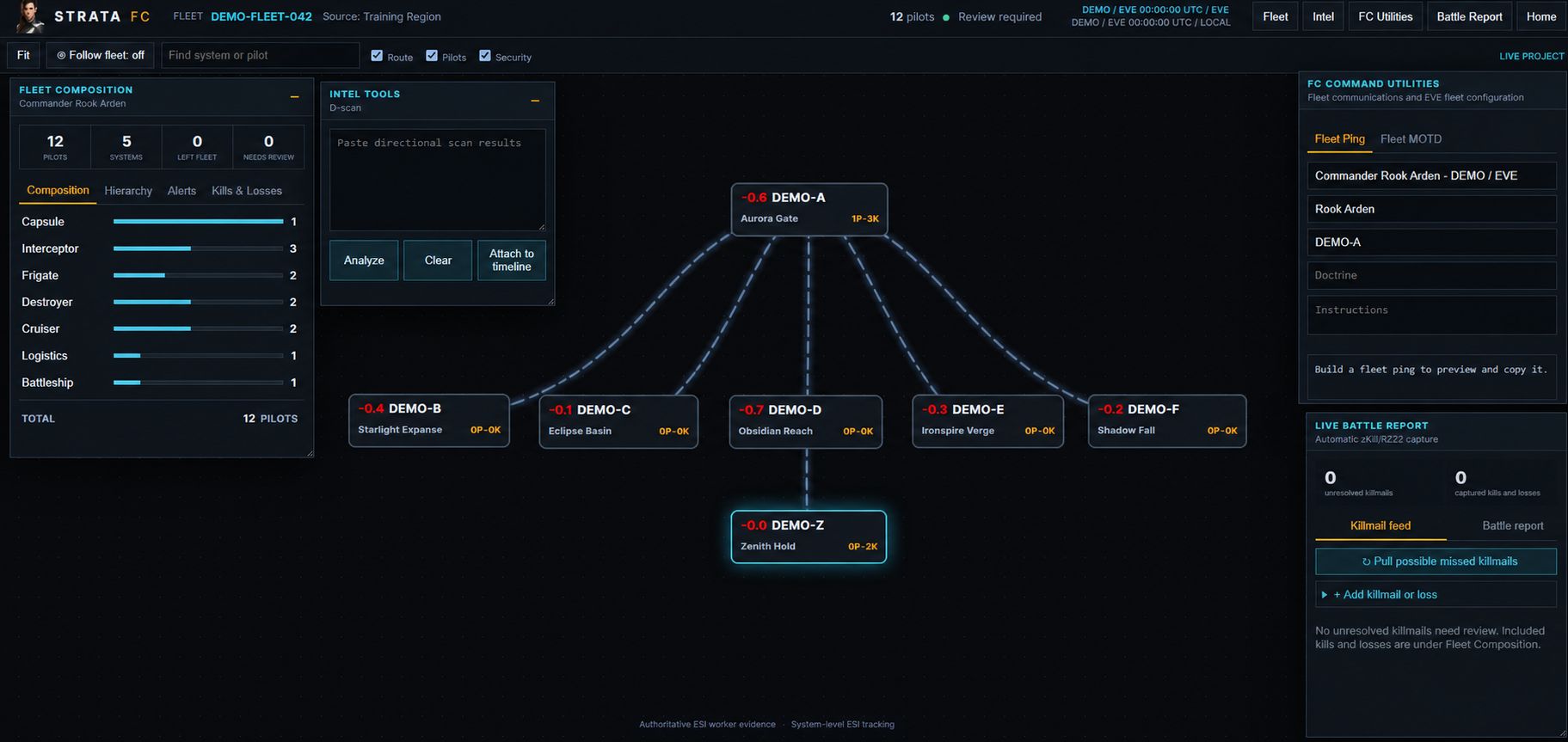Select the DEMO-A Aurora Gate node
This screenshot has height=742, width=1568.
(x=809, y=209)
